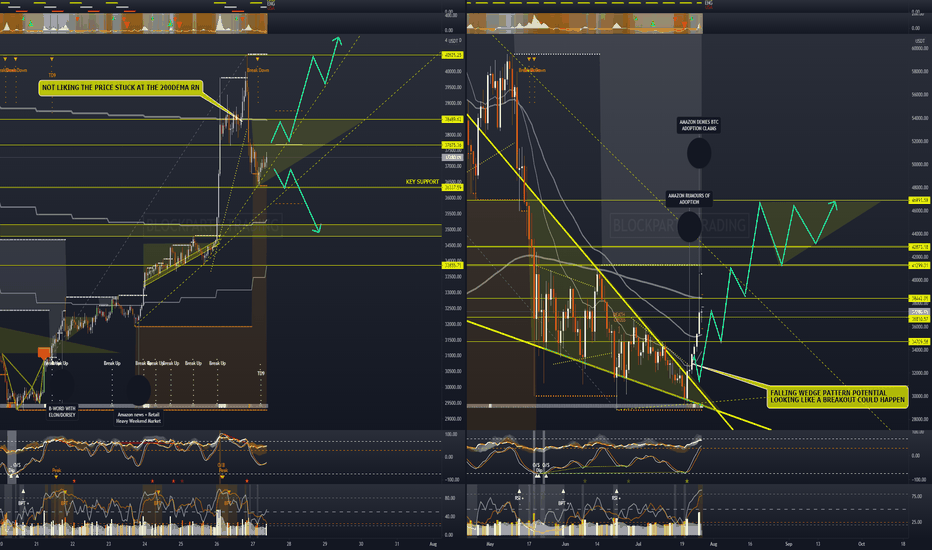Open the NOT LIKING THE PRICE STUCK callout

[121, 87]
